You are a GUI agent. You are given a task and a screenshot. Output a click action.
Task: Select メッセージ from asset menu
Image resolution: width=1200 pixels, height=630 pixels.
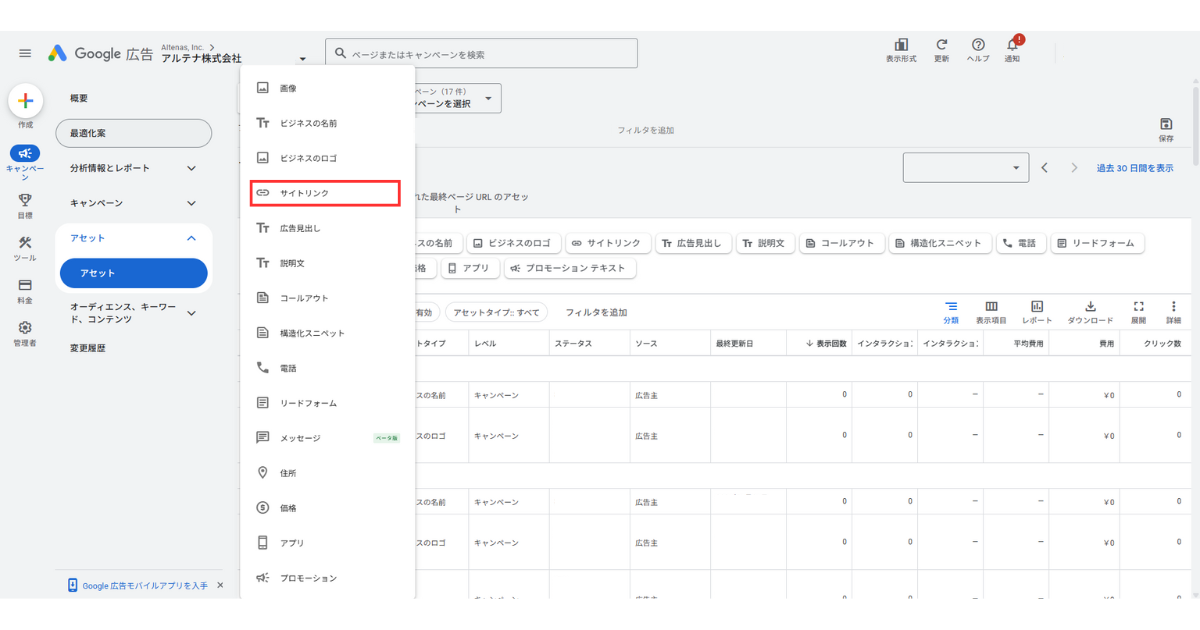pos(328,438)
